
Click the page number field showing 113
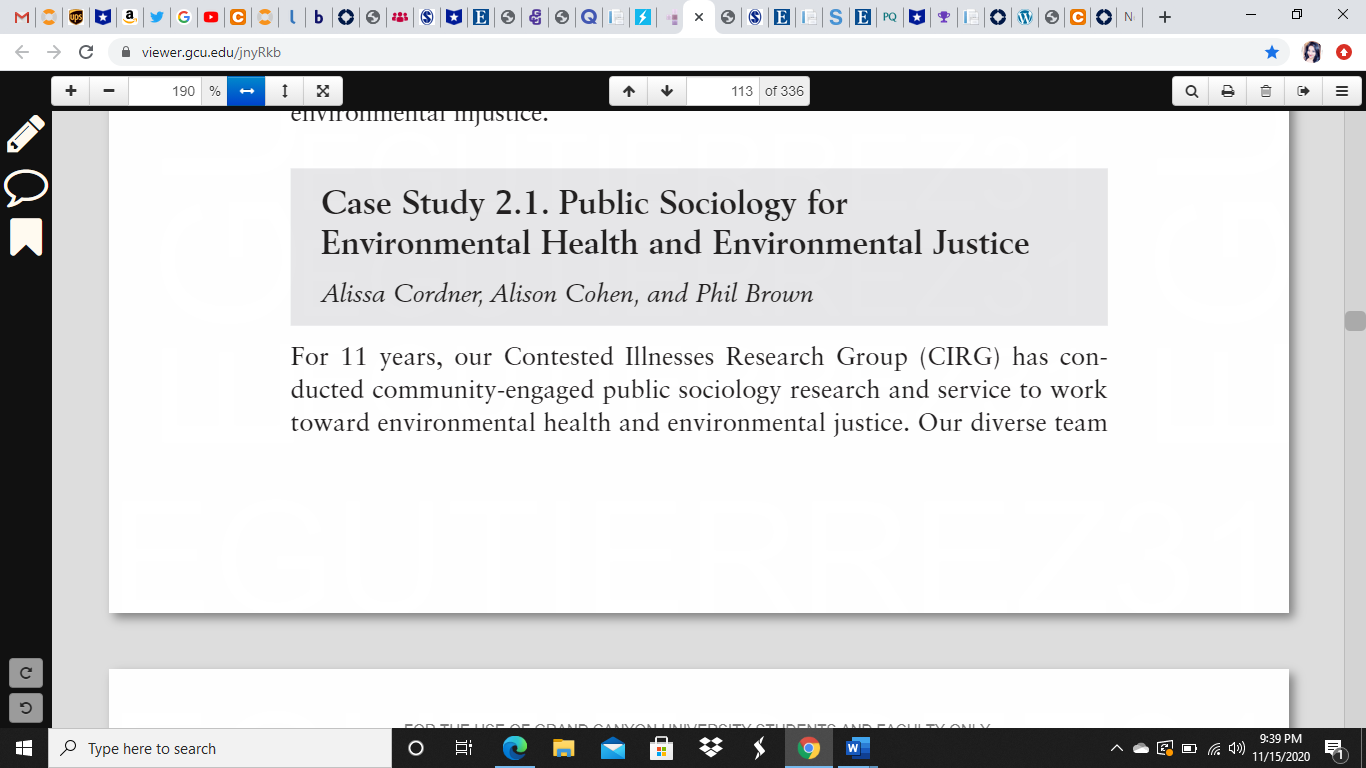tap(723, 91)
